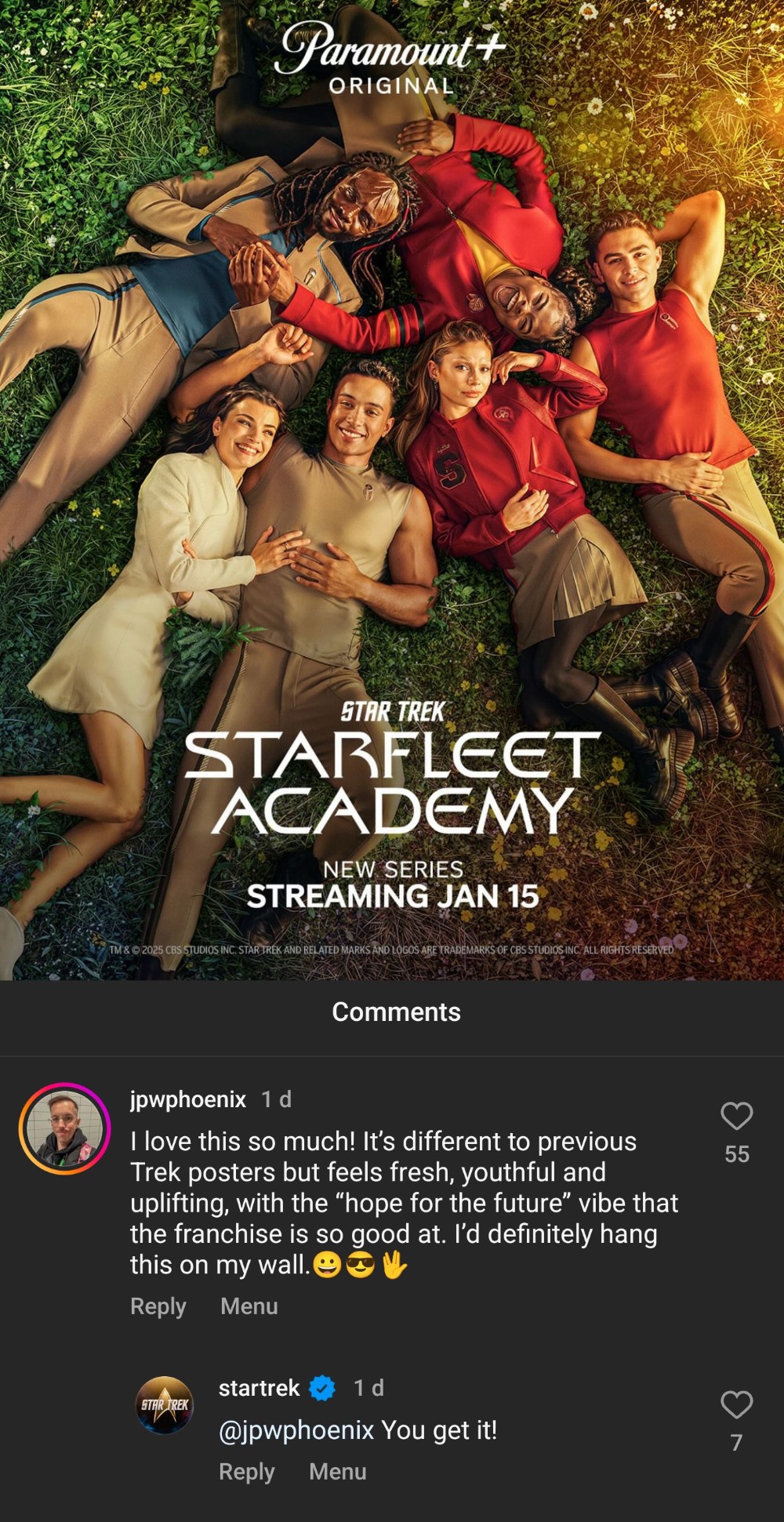Open jpwphoenix's profile picture with story ring

point(64,1128)
